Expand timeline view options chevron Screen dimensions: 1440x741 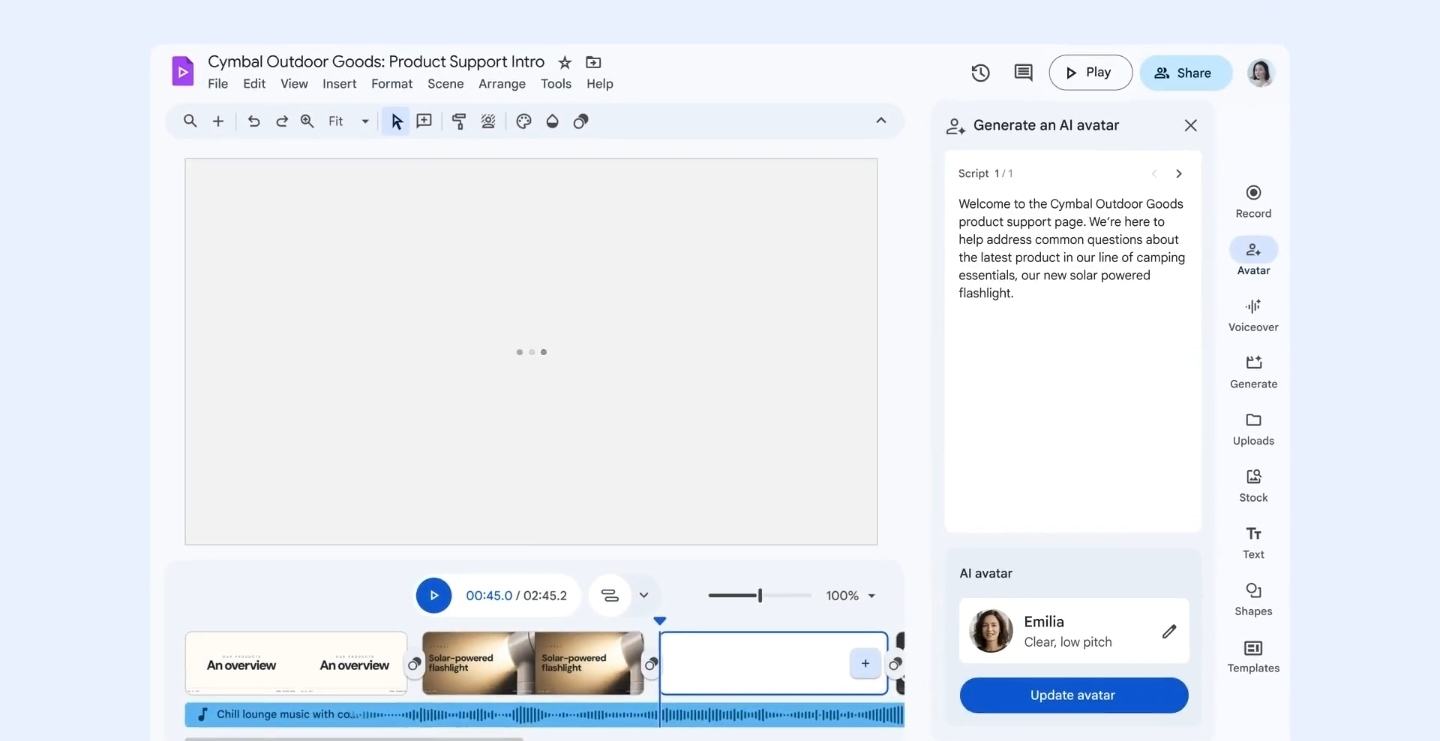(x=644, y=595)
